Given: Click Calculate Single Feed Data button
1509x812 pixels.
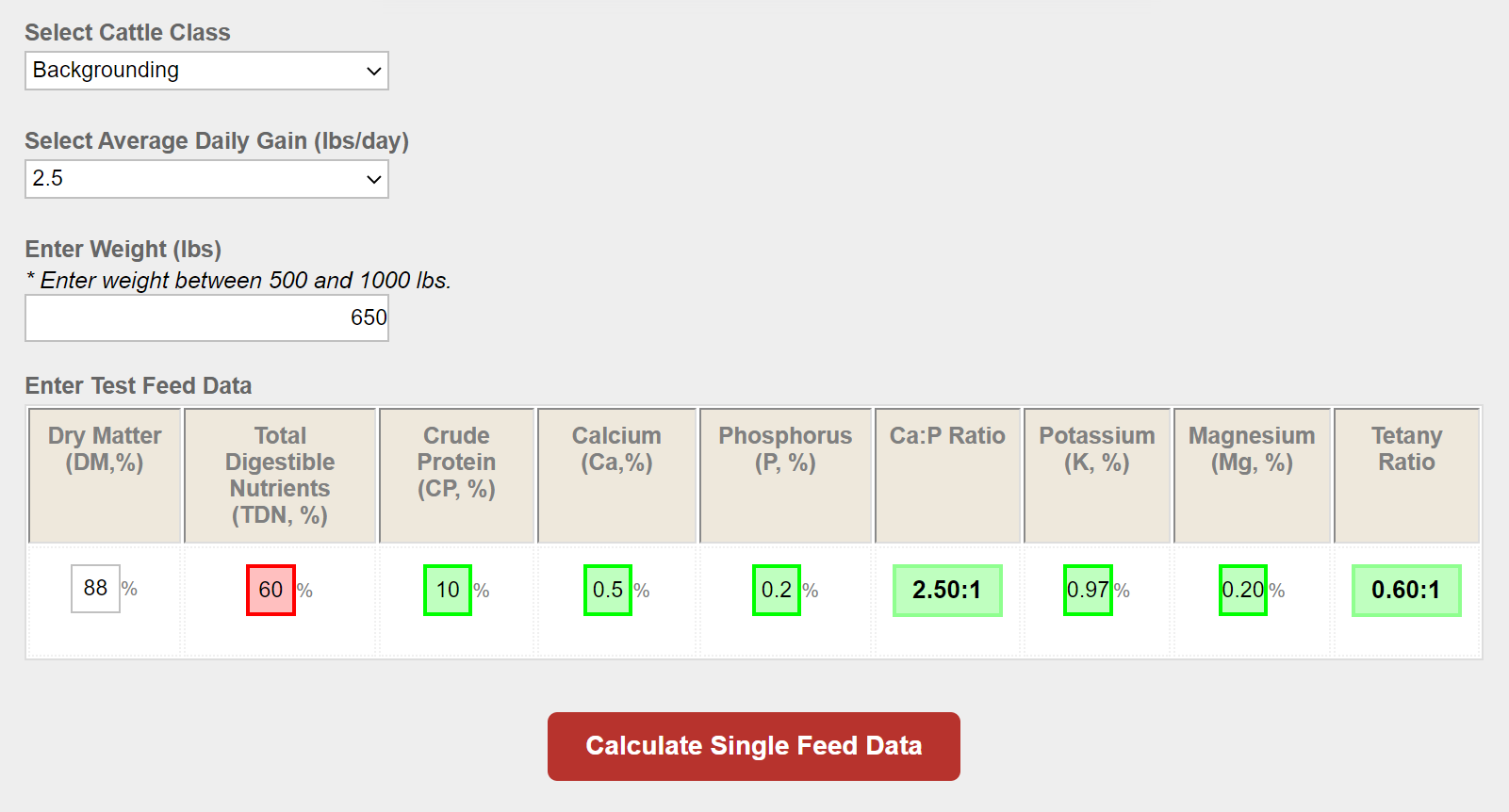Looking at the screenshot, I should 754,746.
